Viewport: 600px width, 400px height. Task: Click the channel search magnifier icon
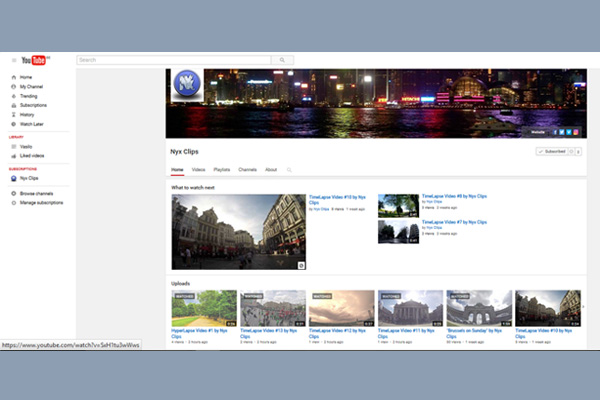pos(289,170)
